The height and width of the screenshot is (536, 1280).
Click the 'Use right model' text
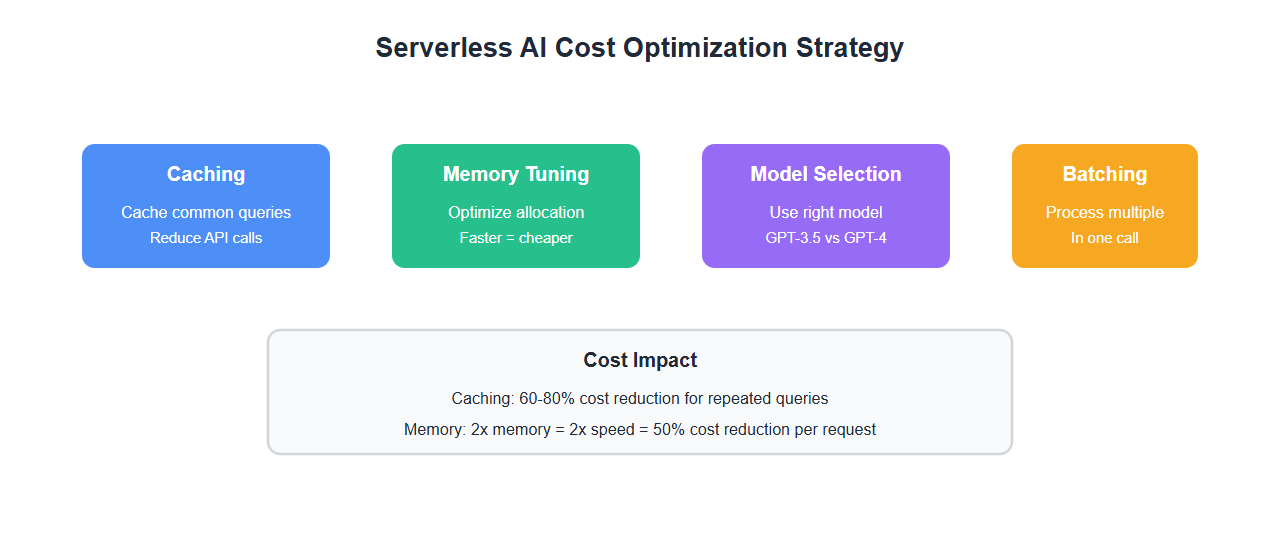point(826,212)
